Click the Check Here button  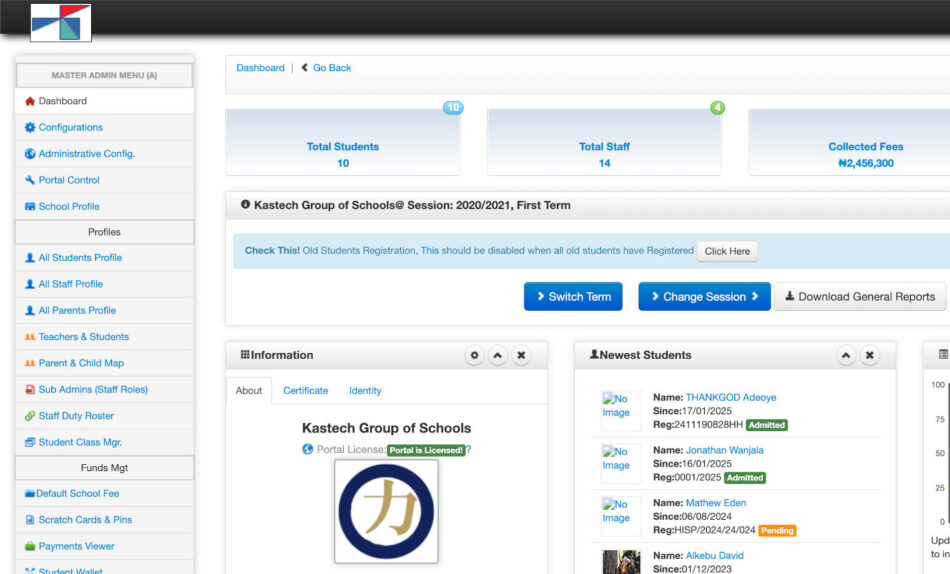[x=727, y=251]
